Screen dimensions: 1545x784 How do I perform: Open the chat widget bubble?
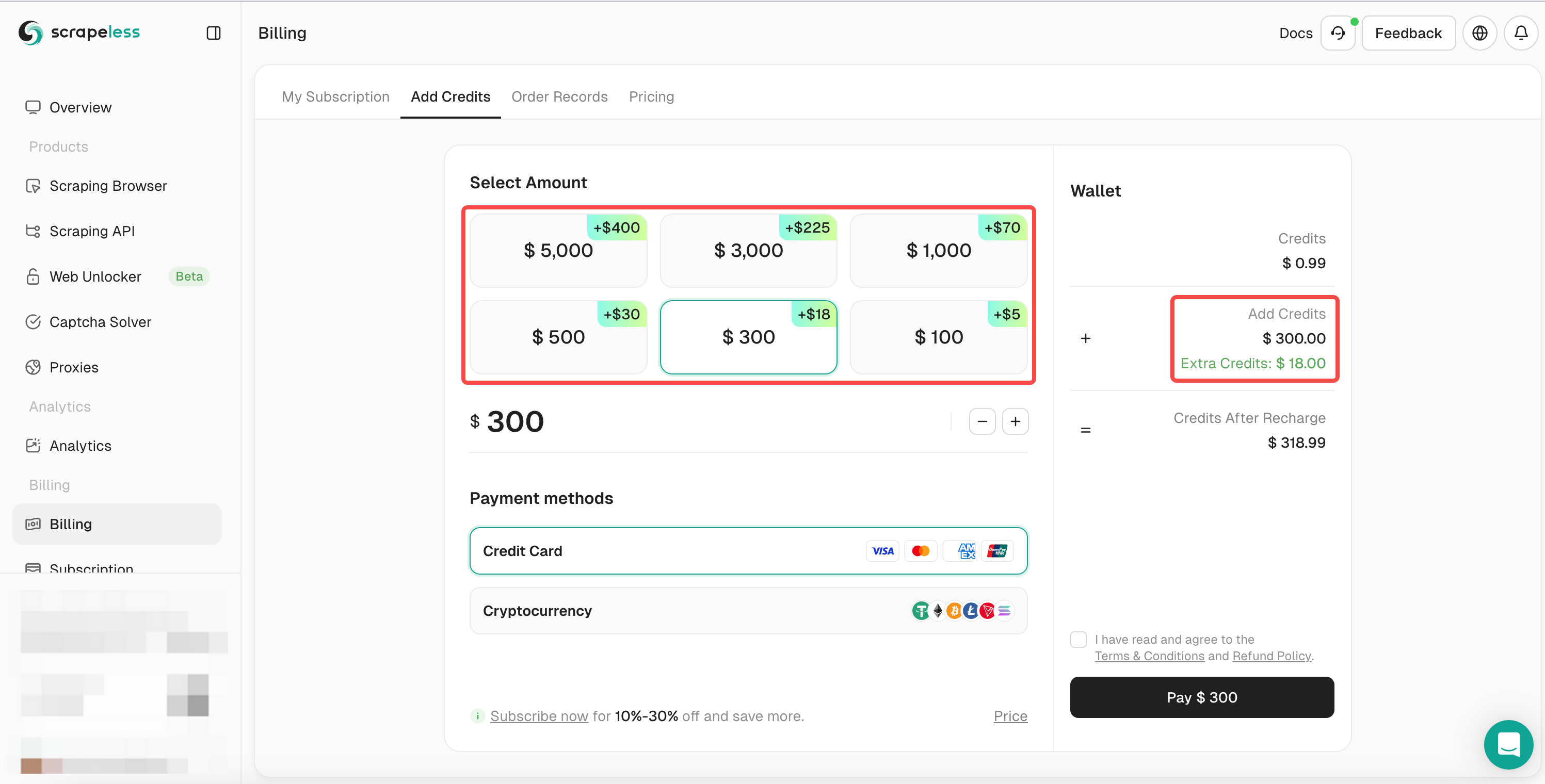(1508, 744)
